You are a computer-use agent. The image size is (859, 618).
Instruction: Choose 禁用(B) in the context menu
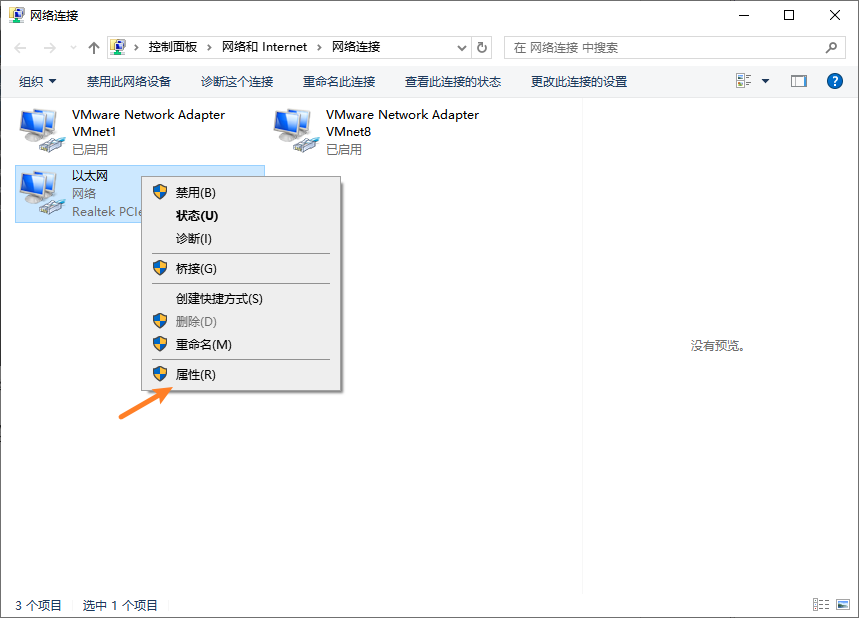pyautogui.click(x=195, y=192)
